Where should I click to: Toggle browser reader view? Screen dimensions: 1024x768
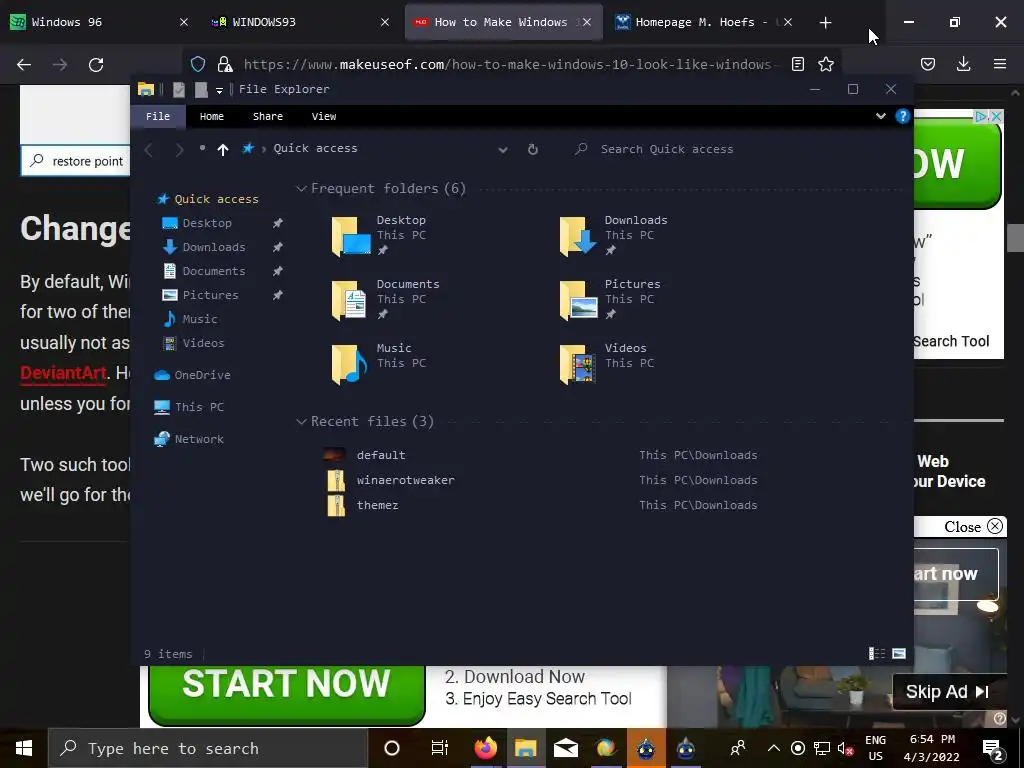point(797,64)
